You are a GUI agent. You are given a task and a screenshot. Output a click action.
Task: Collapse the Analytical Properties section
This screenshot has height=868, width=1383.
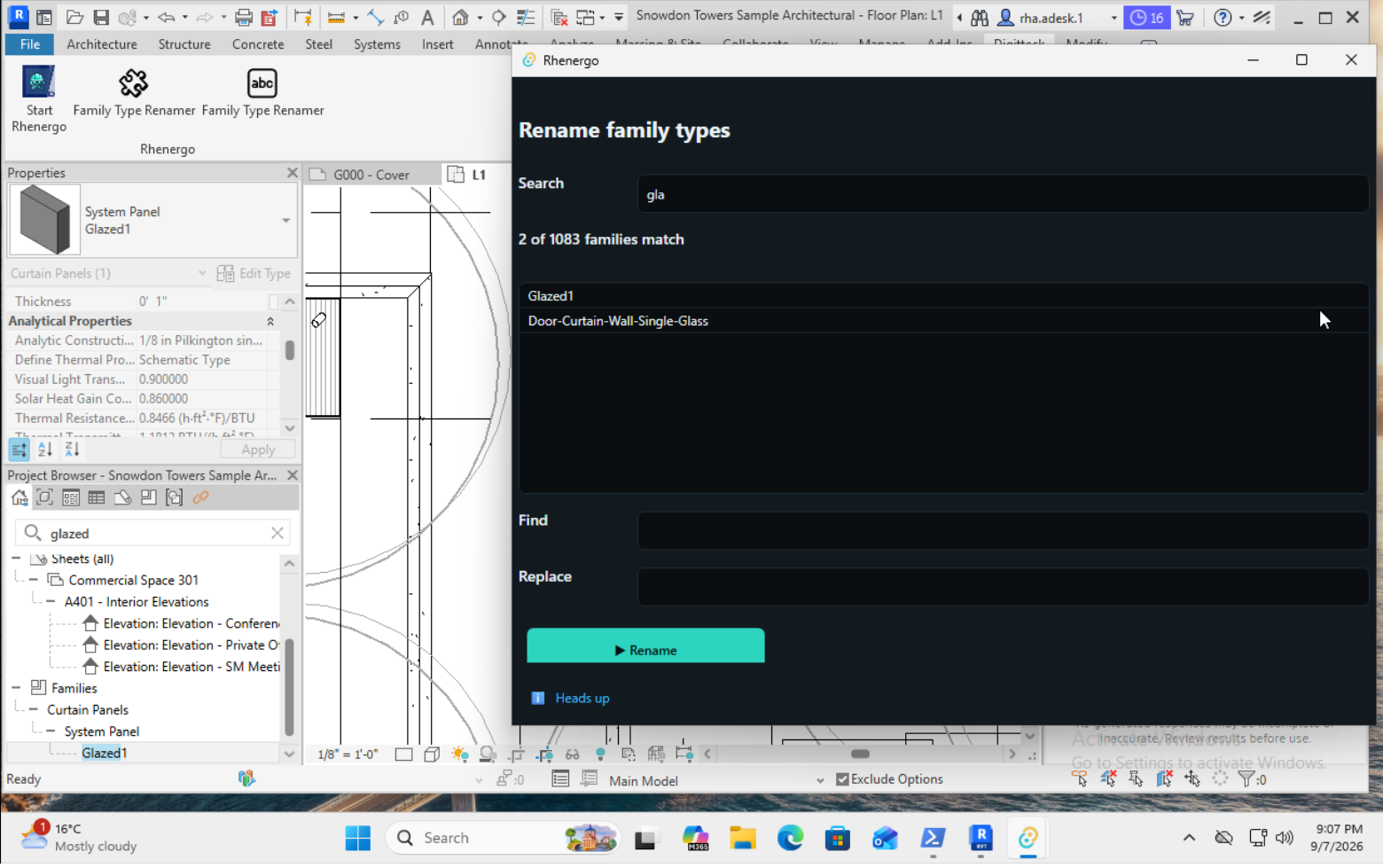[270, 322]
